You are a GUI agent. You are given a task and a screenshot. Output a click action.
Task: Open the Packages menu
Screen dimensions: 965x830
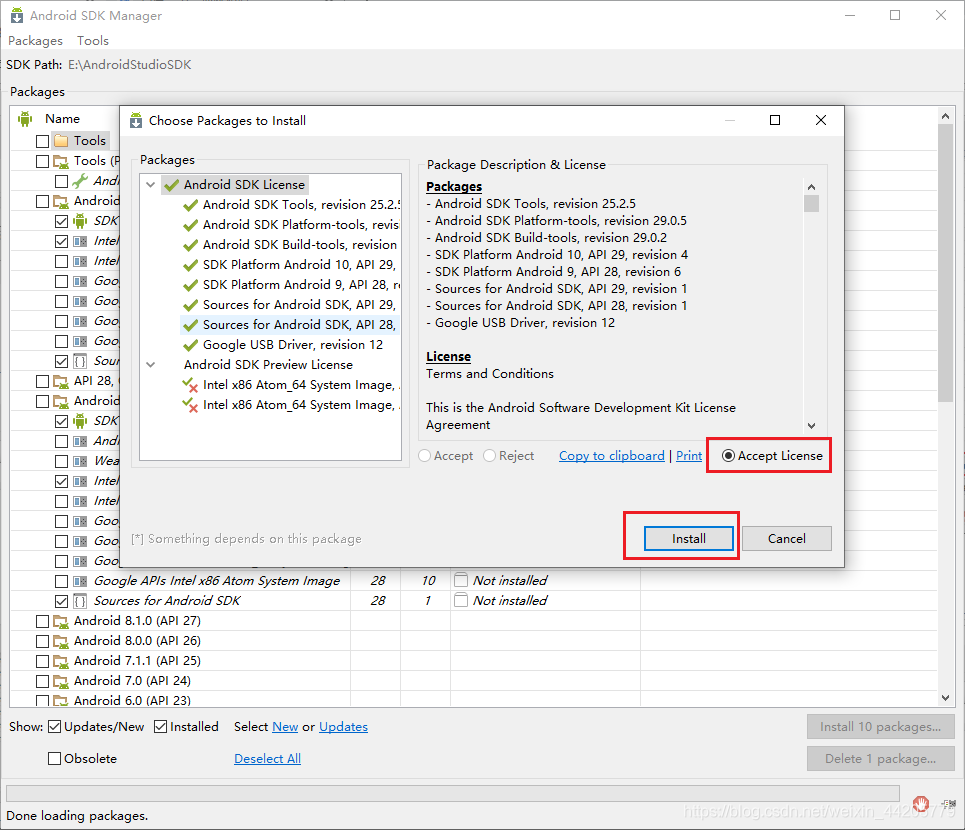[35, 41]
